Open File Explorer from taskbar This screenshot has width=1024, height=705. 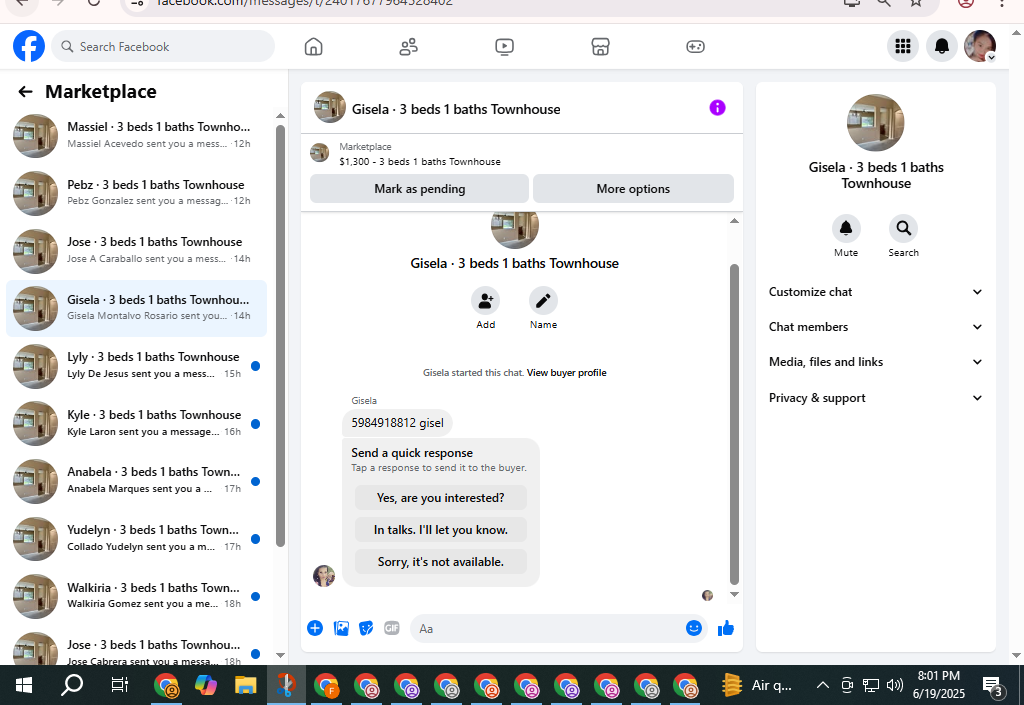pyautogui.click(x=246, y=685)
